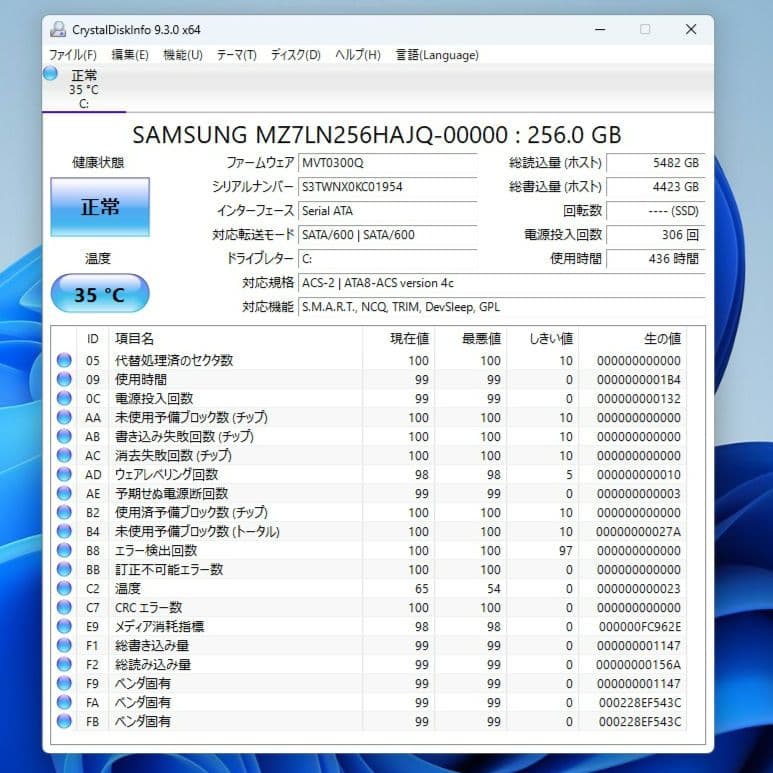Click the 35 °C temperature button

tap(100, 294)
